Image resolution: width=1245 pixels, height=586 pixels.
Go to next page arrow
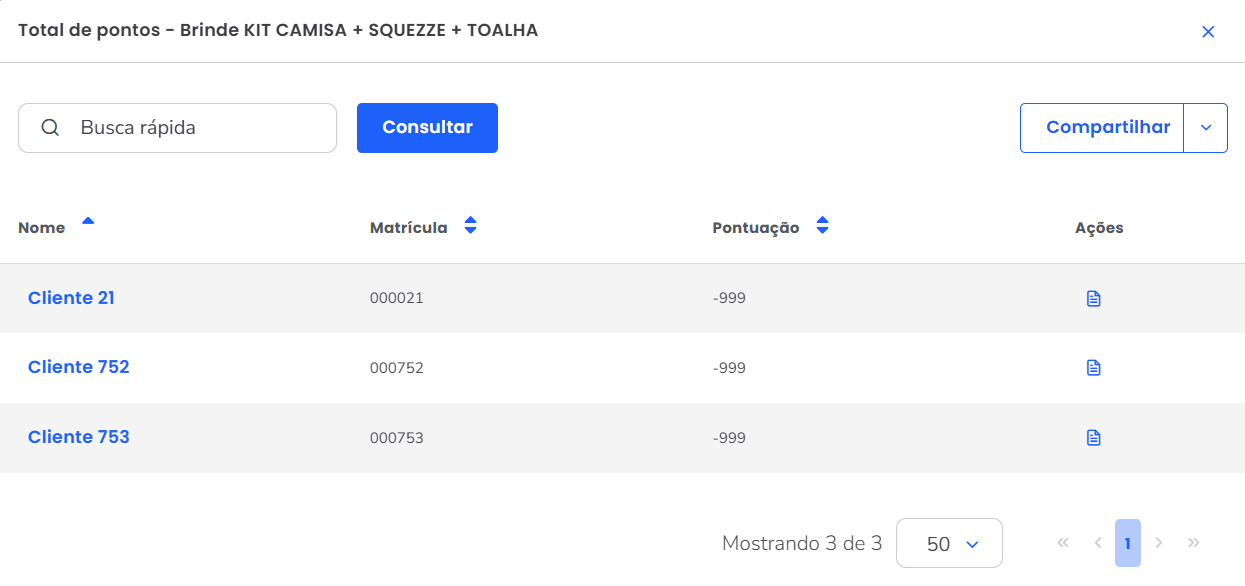(x=1159, y=543)
